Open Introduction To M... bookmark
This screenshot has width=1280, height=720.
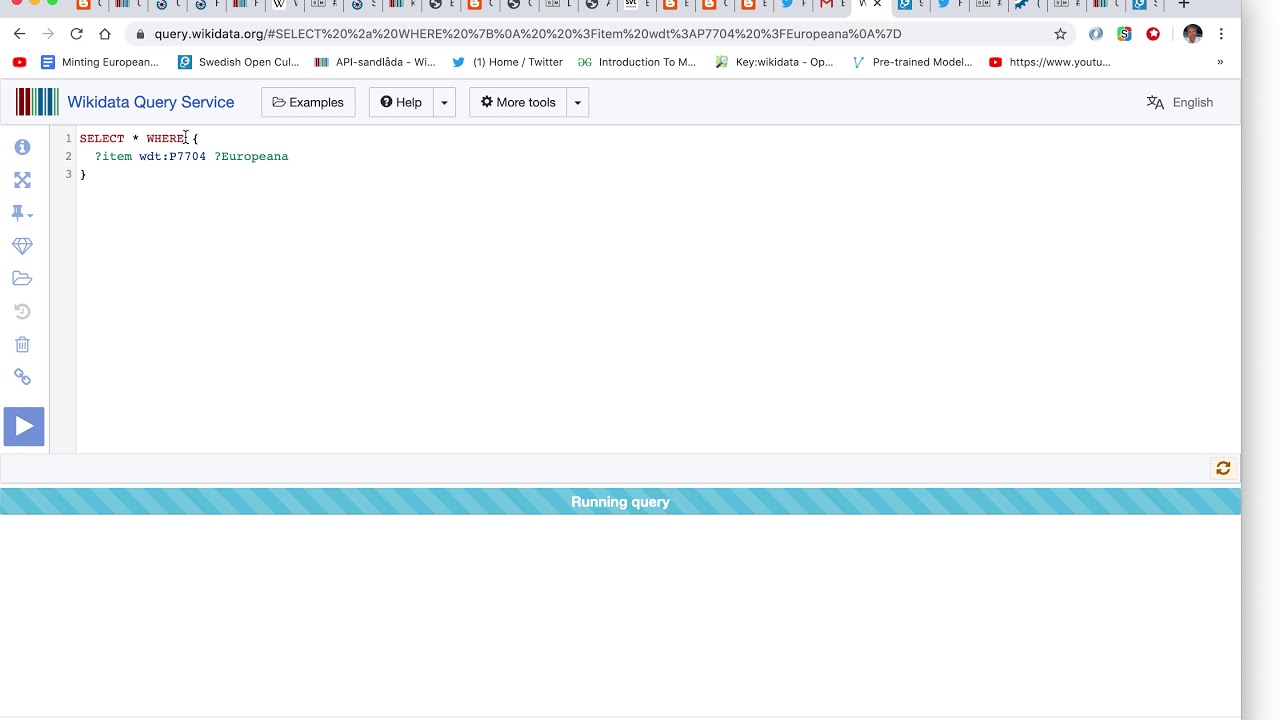[637, 62]
